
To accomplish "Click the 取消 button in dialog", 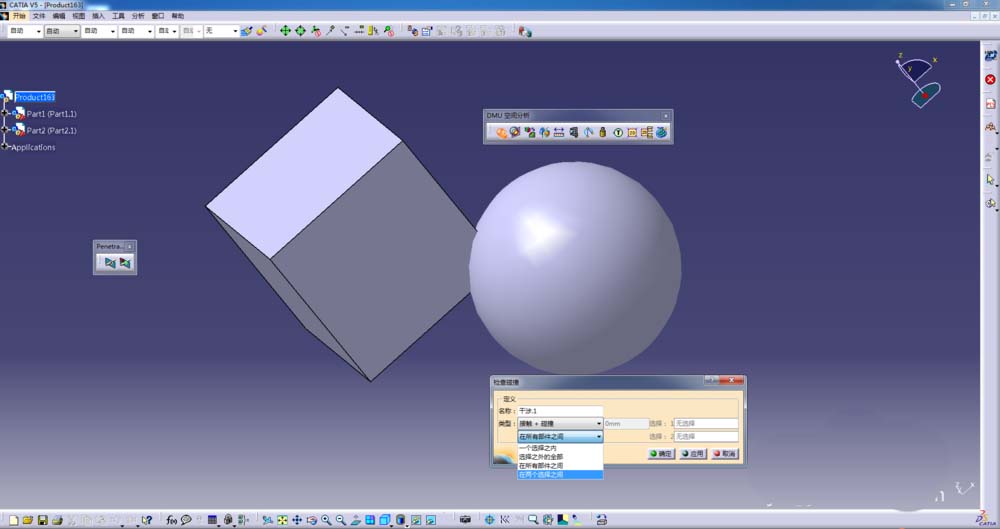I will pyautogui.click(x=724, y=454).
